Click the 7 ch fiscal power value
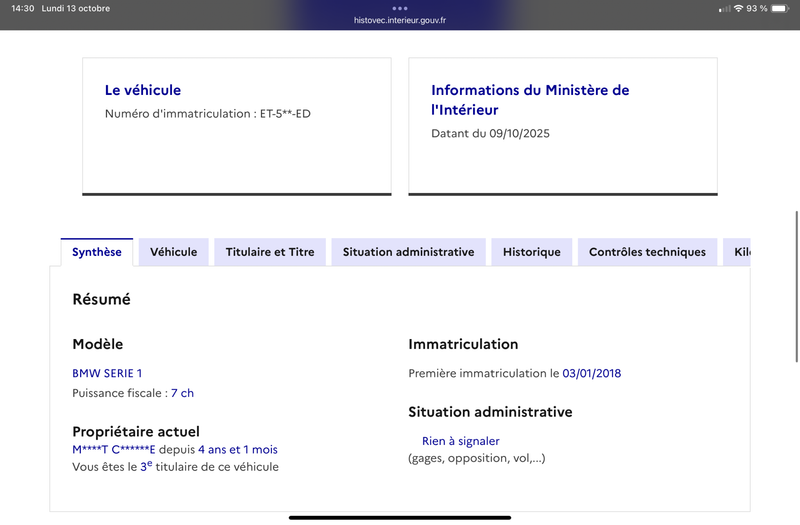The height and width of the screenshot is (525, 800). tap(182, 393)
